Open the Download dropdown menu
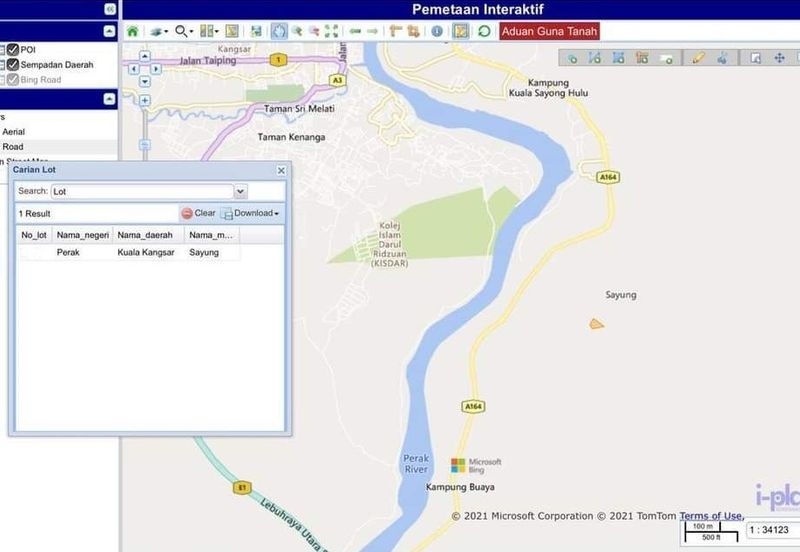 250,213
